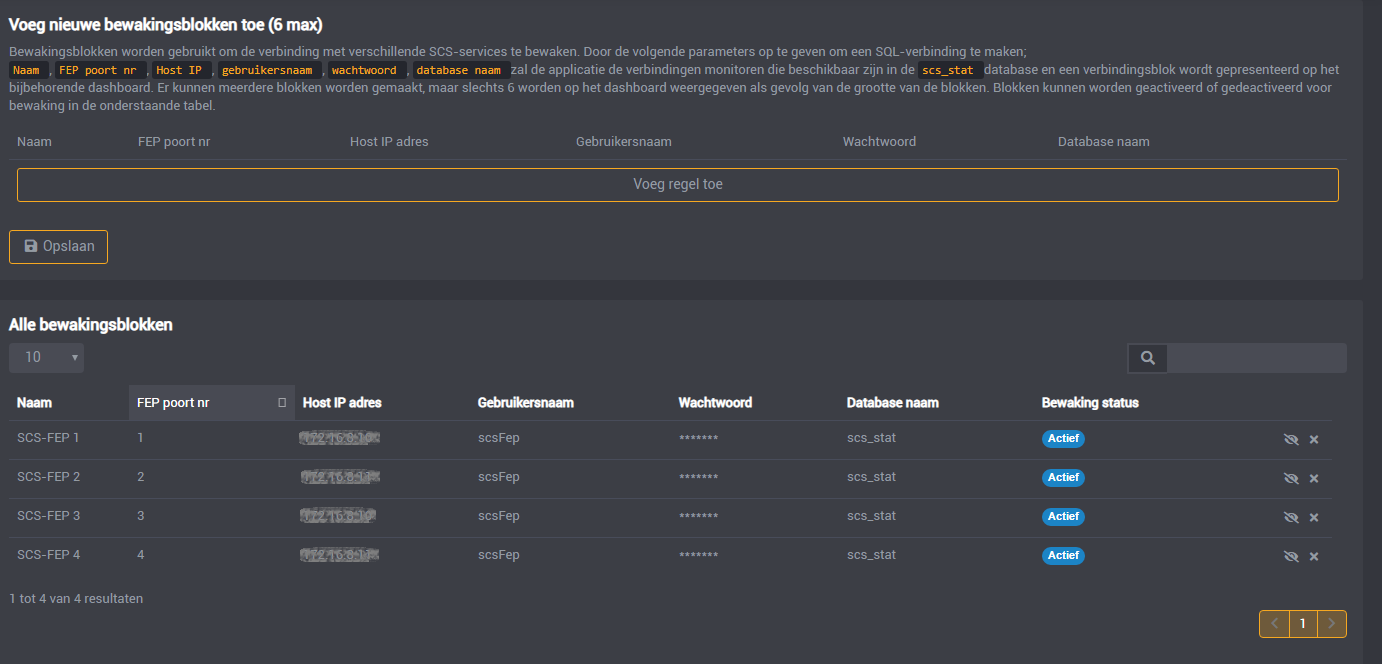Sort table by Database naam column
This screenshot has height=664, width=1382.
click(x=893, y=403)
